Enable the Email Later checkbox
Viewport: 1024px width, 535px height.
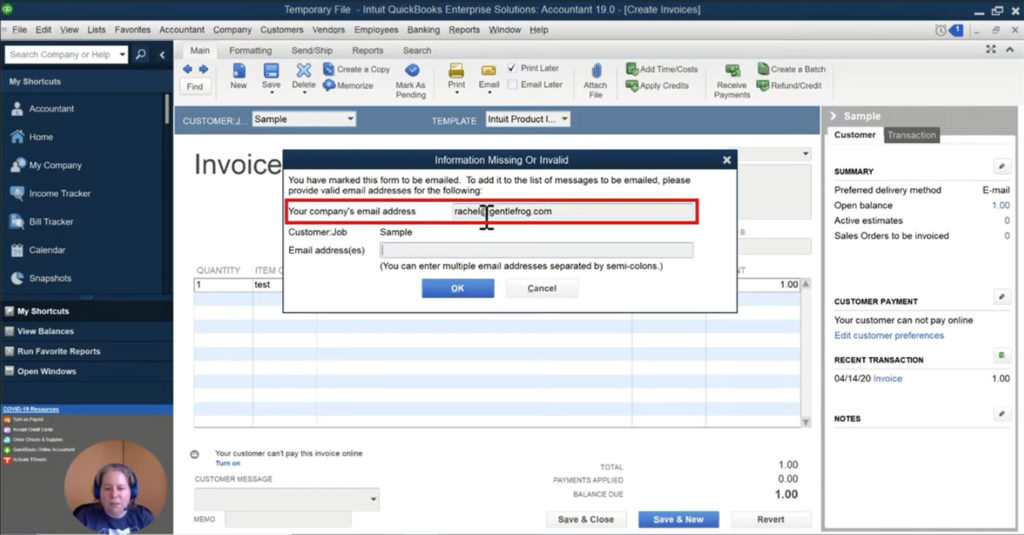click(x=513, y=85)
